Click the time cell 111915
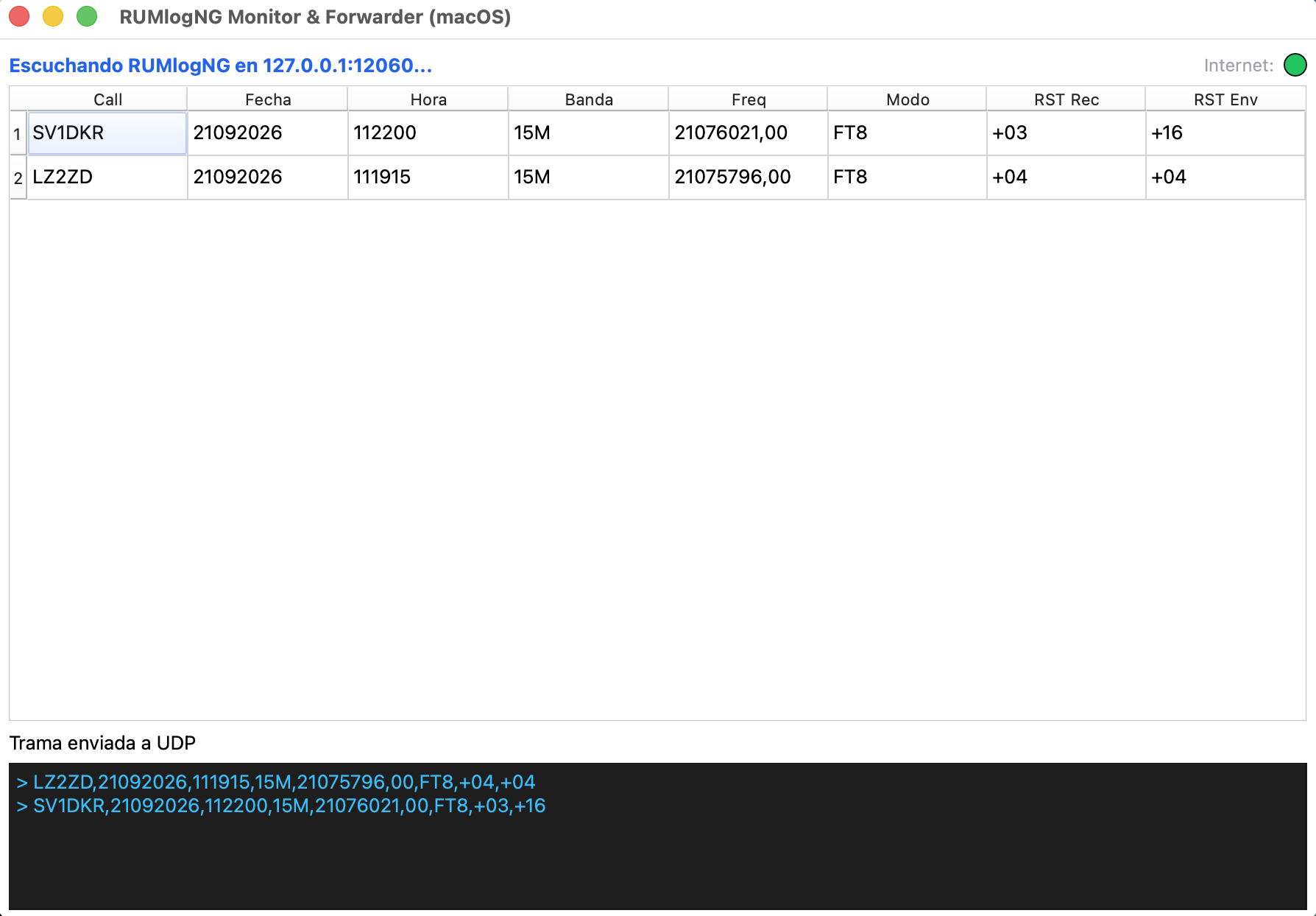 point(428,177)
